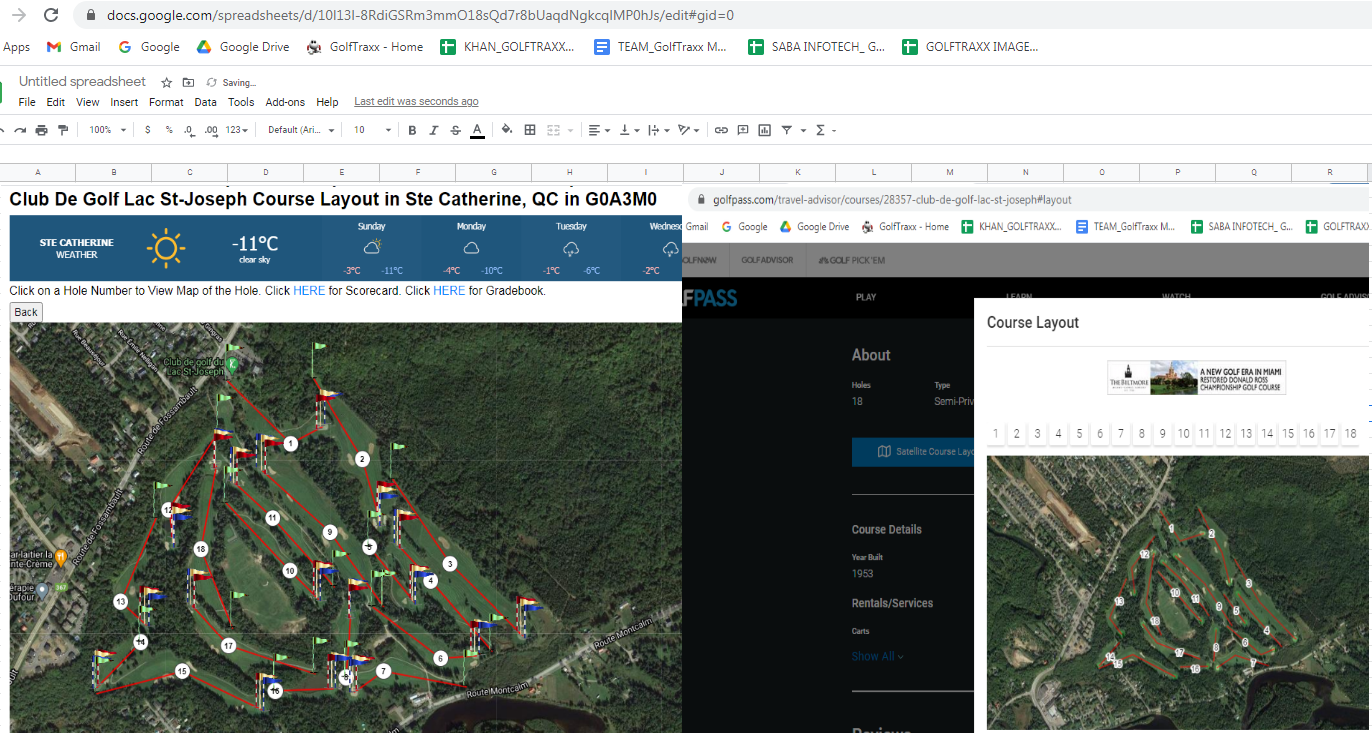1372x733 pixels.
Task: Click the Redo toolbar icon
Action: 21,130
